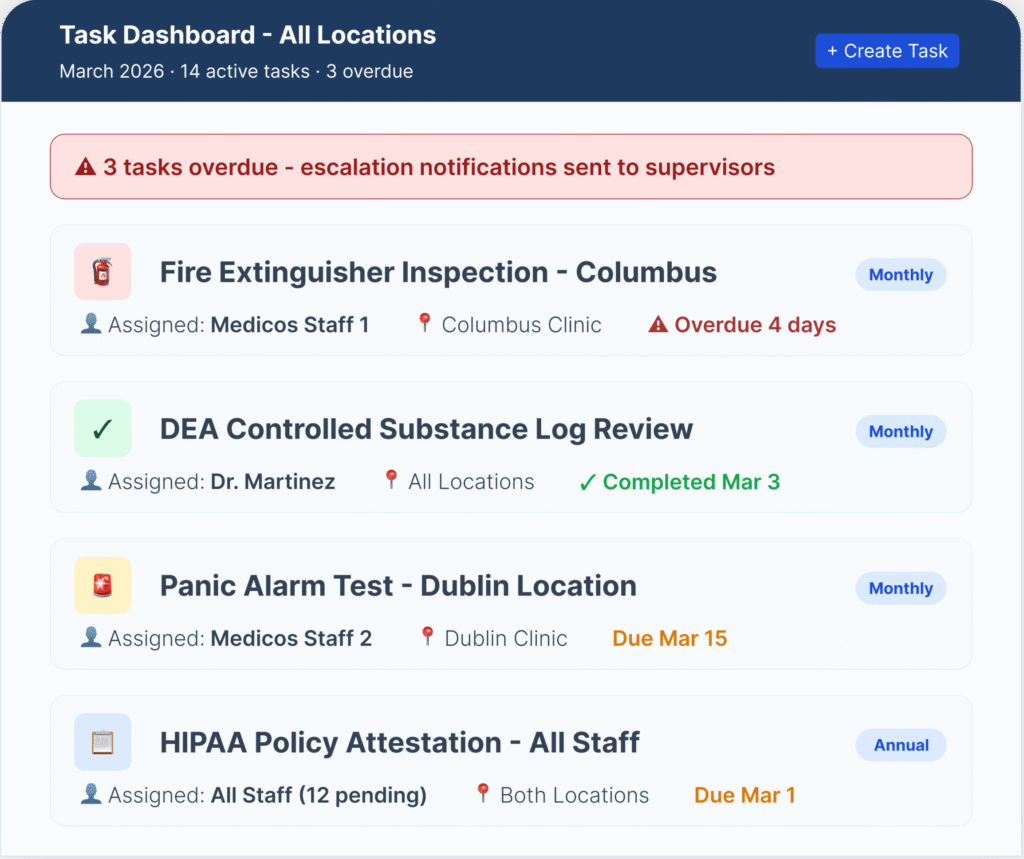Open the DEA Controlled Substance Log Review title
1024x859 pixels.
pos(426,429)
